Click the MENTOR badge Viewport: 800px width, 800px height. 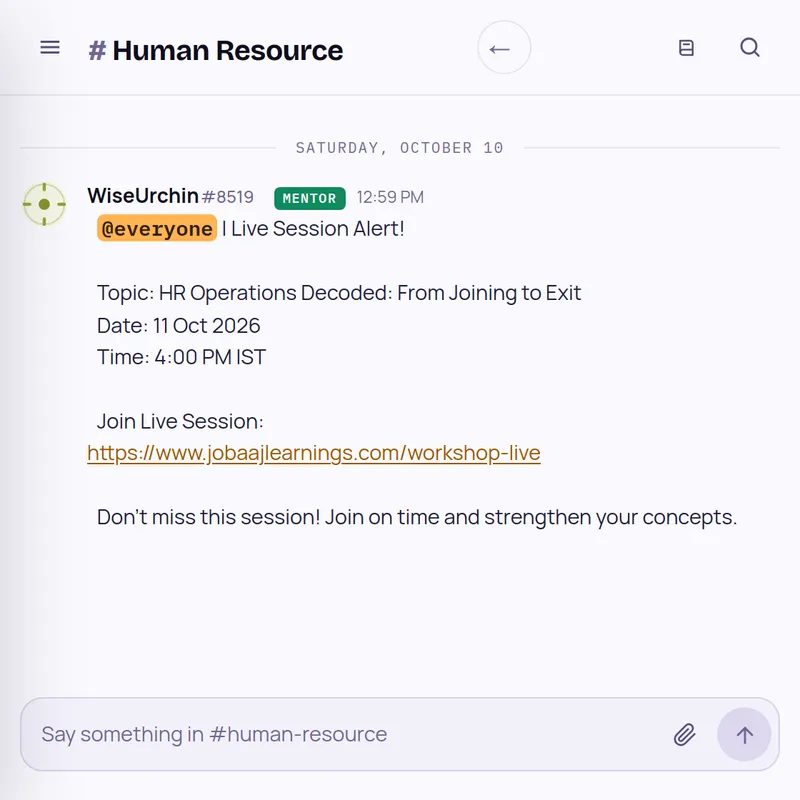tap(310, 198)
